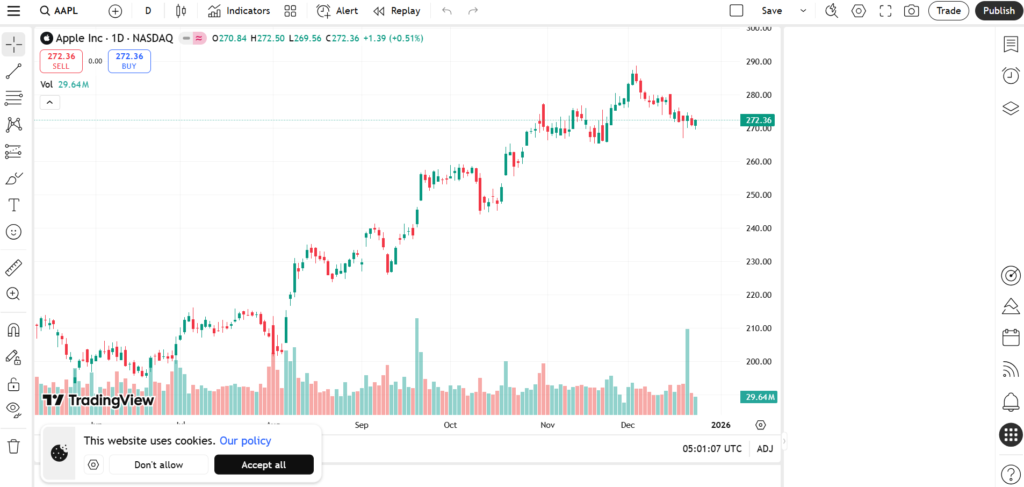Open chart settings hexagon icon in toolbar
The width and height of the screenshot is (1024, 487).
tap(858, 10)
